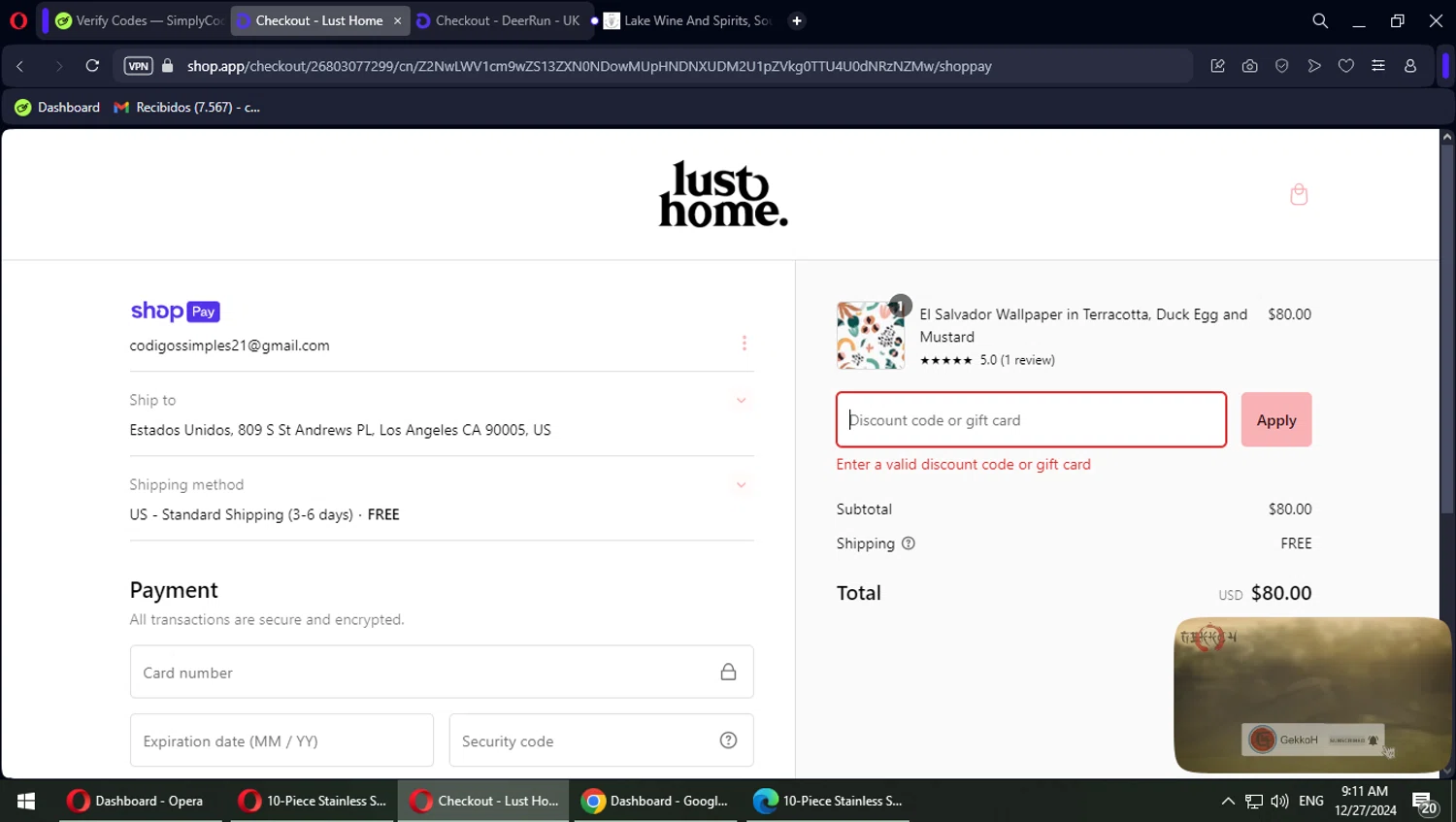Open the account options three-dot menu
Image resolution: width=1456 pixels, height=822 pixels.
coord(745,344)
